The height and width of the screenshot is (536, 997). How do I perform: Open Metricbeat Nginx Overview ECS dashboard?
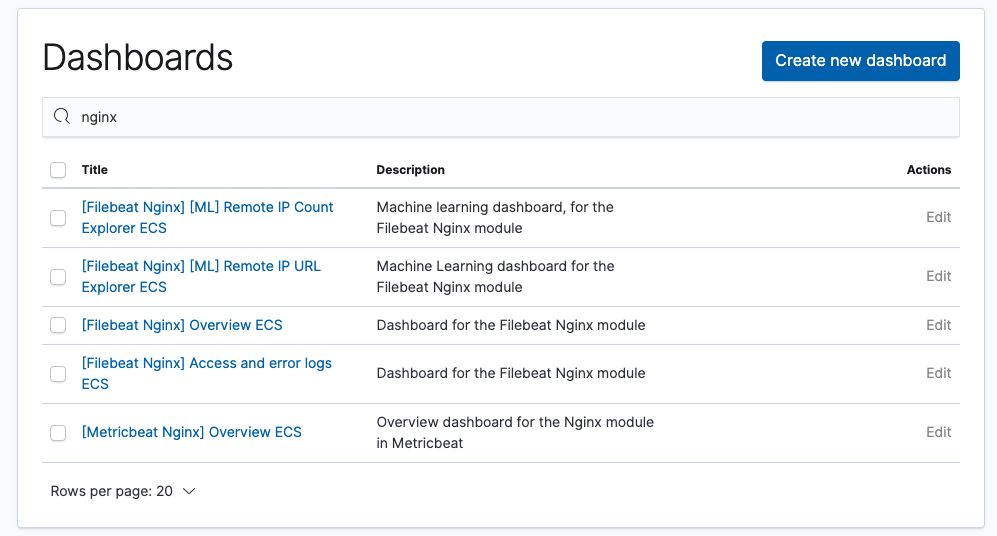[x=191, y=433]
